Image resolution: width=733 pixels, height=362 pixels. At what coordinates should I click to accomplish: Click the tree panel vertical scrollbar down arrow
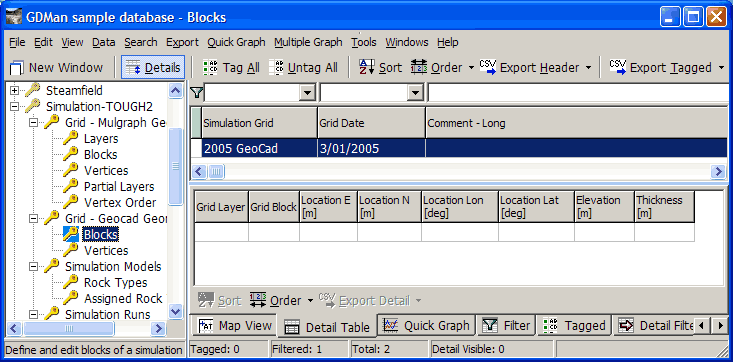tap(175, 311)
